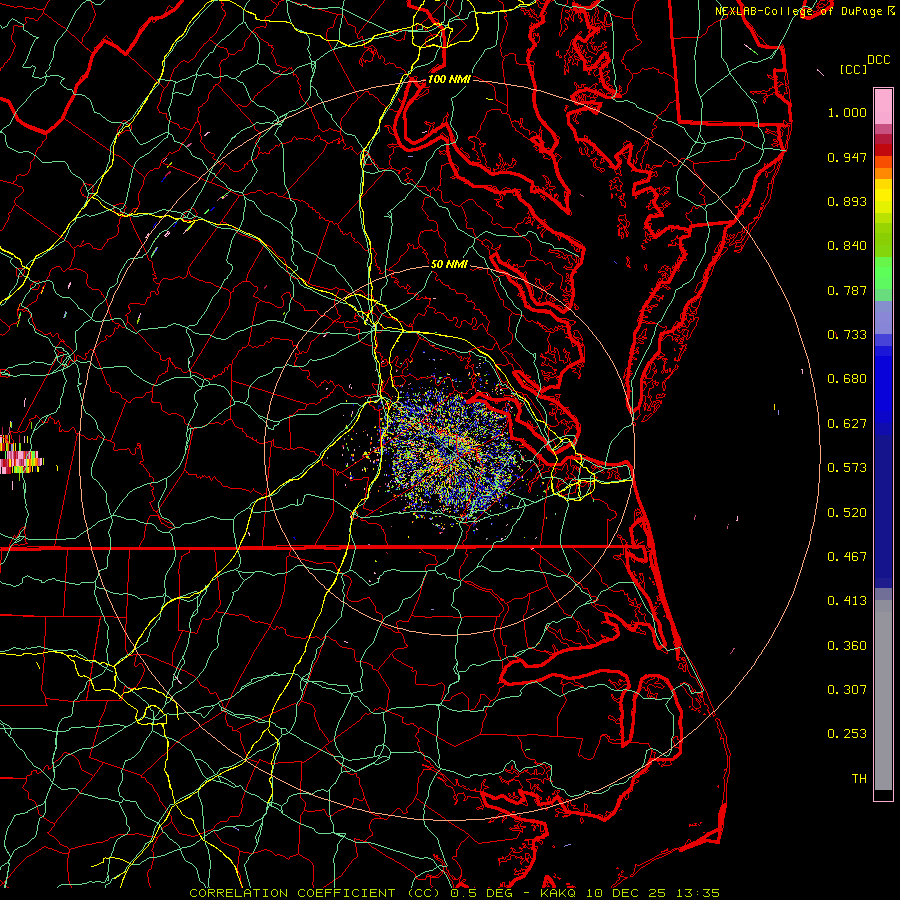Pick the light pink swatch atop color bar
Screen dimensions: 900x900
(x=883, y=106)
